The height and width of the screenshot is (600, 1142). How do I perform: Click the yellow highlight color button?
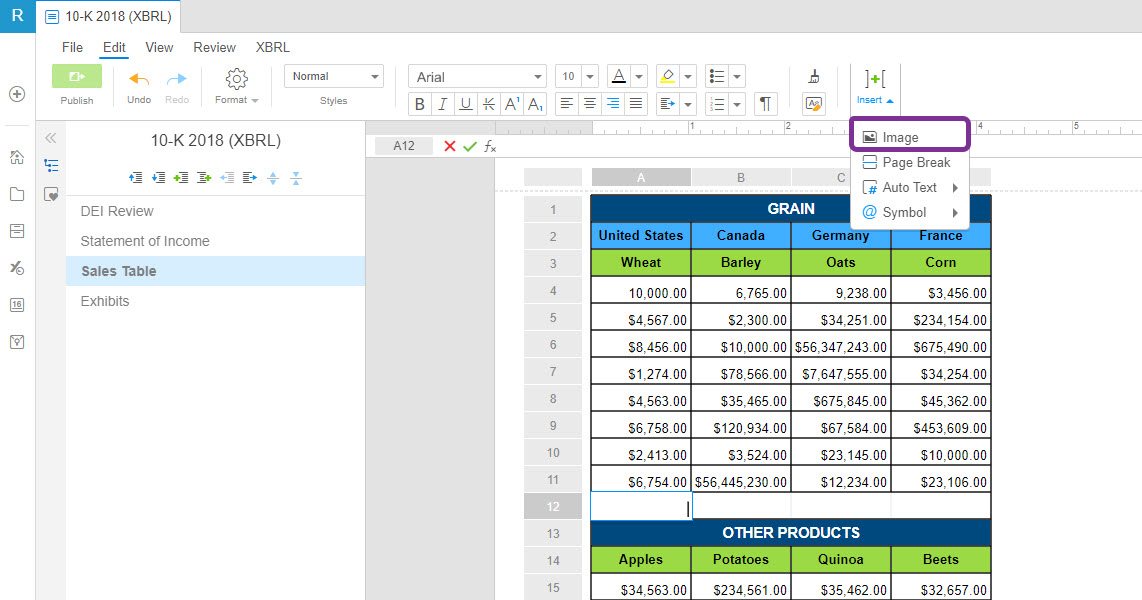coord(667,77)
